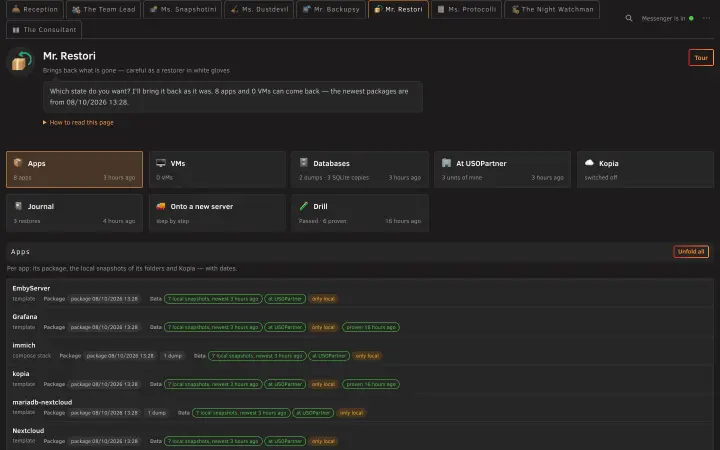The height and width of the screenshot is (450, 720).
Task: Click the Apps card box icon
Action: (18, 163)
